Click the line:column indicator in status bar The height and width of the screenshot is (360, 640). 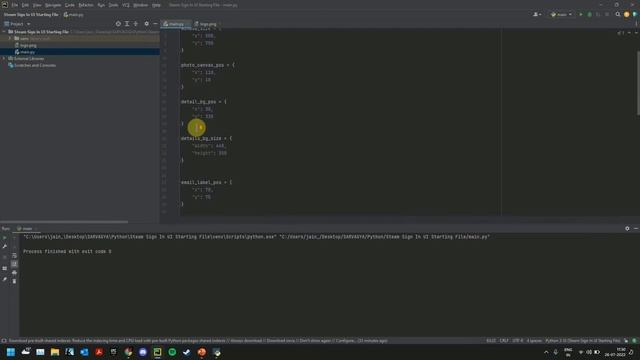491,341
